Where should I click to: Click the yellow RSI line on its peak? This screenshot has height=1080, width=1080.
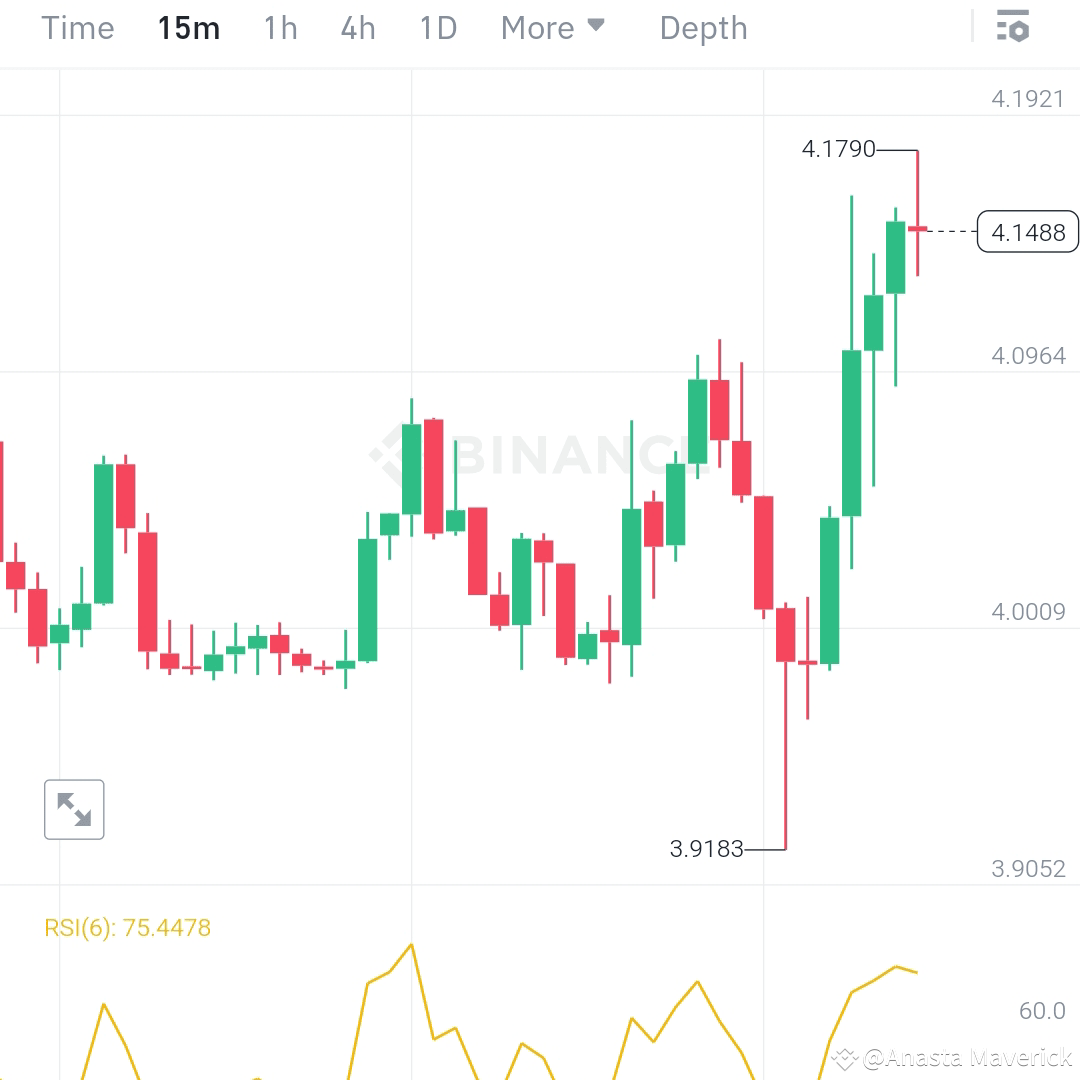click(x=410, y=944)
